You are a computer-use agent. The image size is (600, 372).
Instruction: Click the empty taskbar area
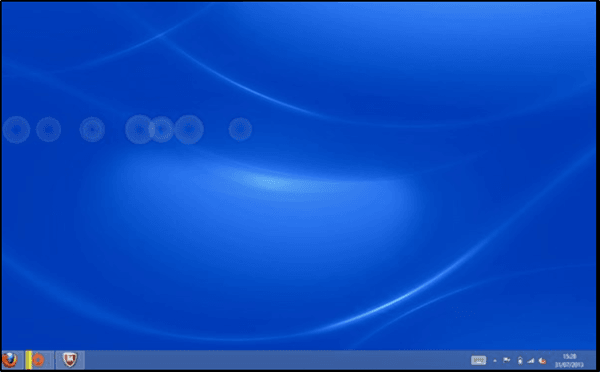click(x=276, y=360)
